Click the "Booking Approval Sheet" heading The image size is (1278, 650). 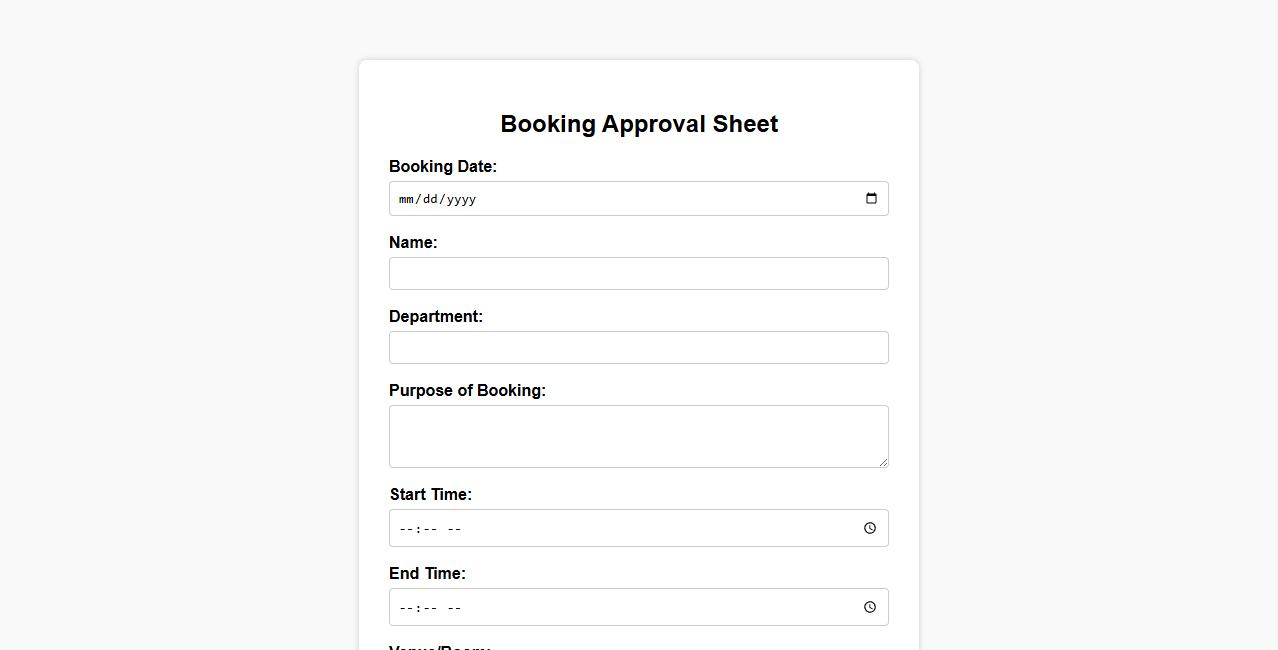pos(639,124)
